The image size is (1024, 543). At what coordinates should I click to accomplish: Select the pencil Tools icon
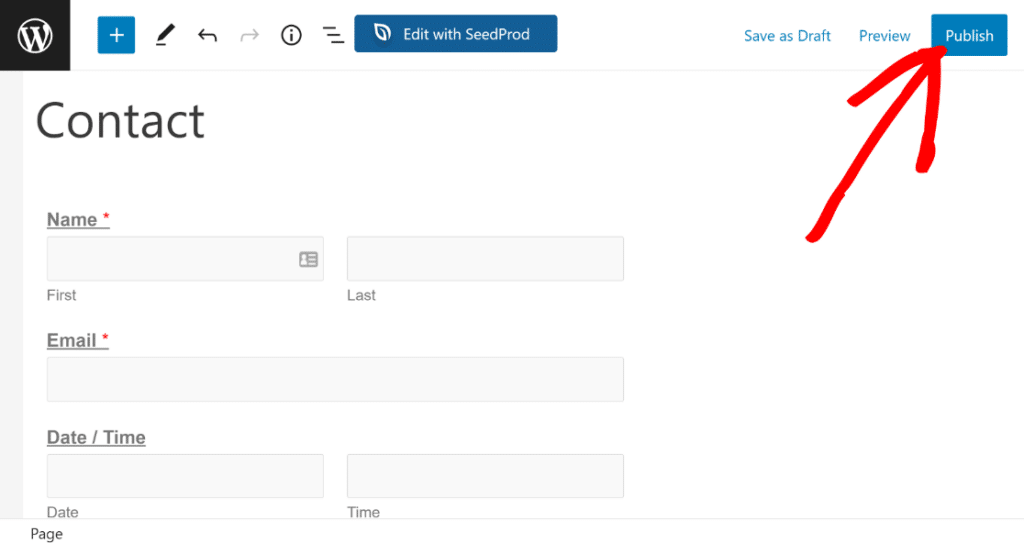[165, 35]
